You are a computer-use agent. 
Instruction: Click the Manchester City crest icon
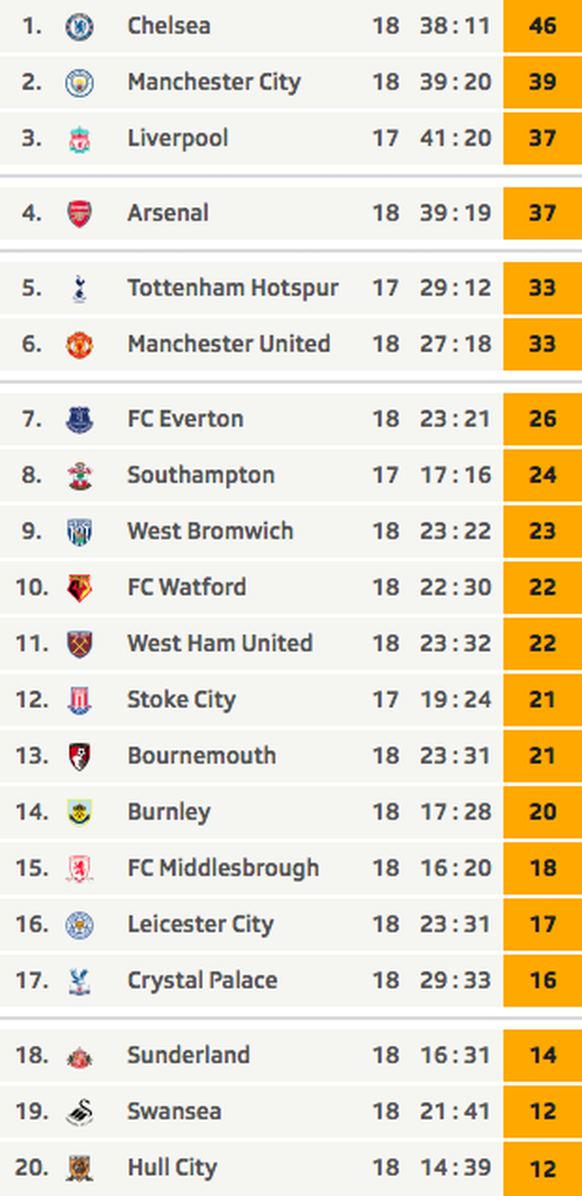(79, 82)
